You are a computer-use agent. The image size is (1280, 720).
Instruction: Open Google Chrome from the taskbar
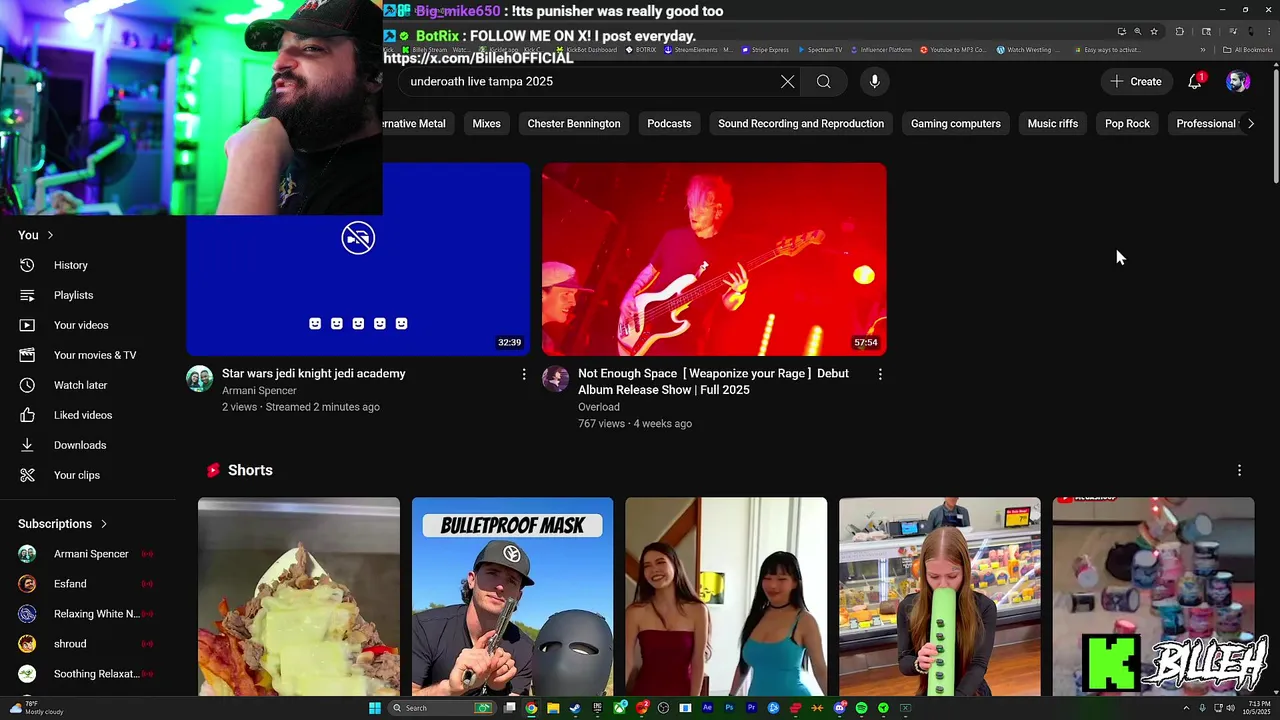[x=531, y=708]
